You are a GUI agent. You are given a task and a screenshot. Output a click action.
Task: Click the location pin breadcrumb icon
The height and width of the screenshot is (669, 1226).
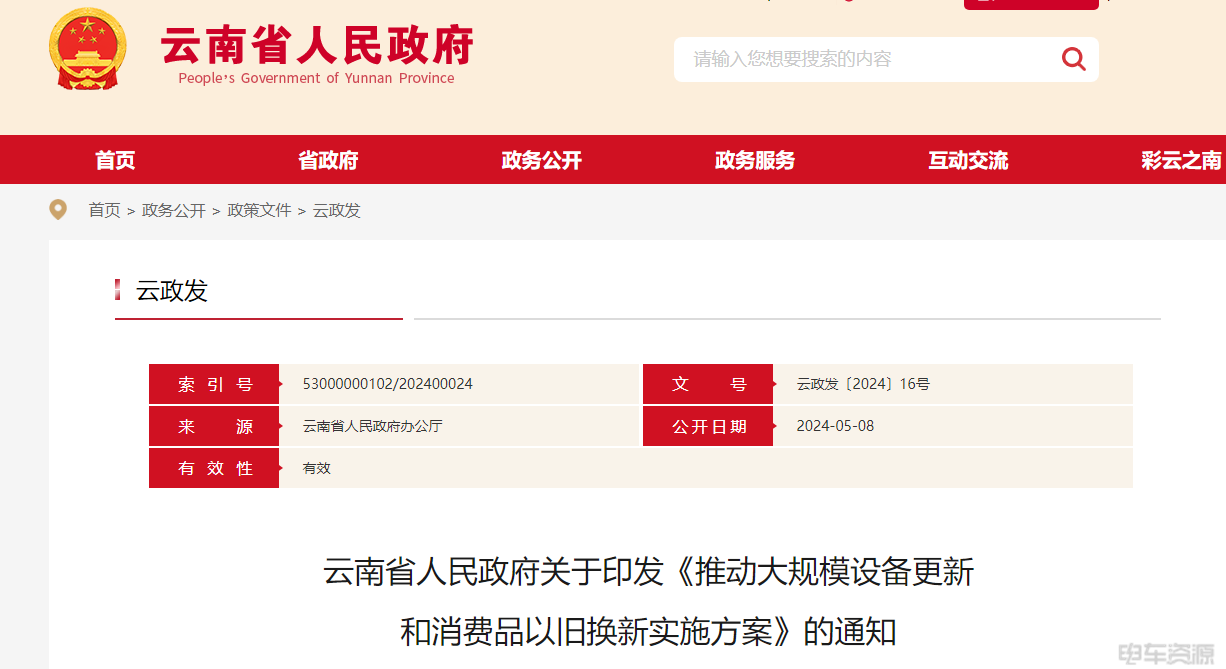[58, 210]
